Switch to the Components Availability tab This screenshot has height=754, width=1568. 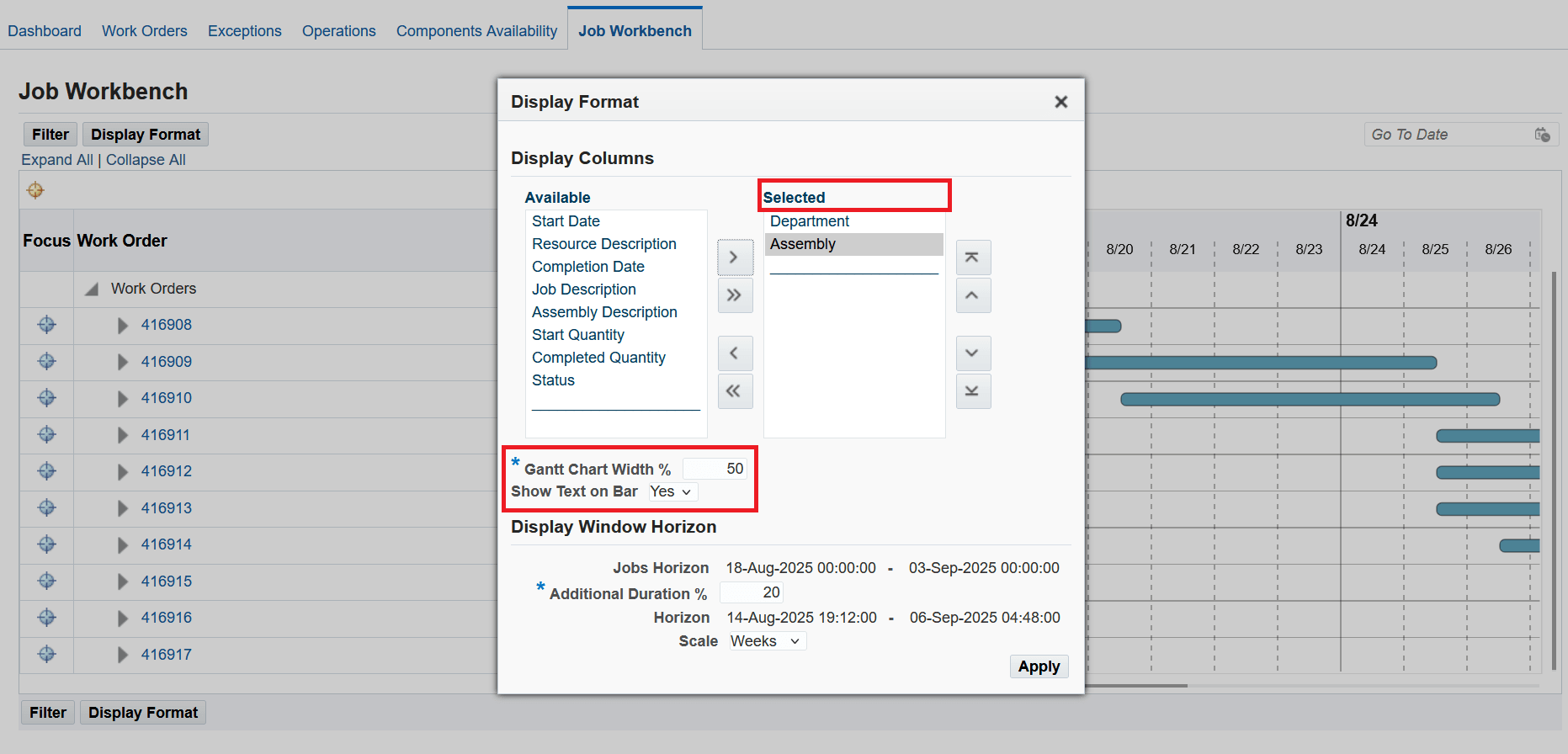click(476, 31)
